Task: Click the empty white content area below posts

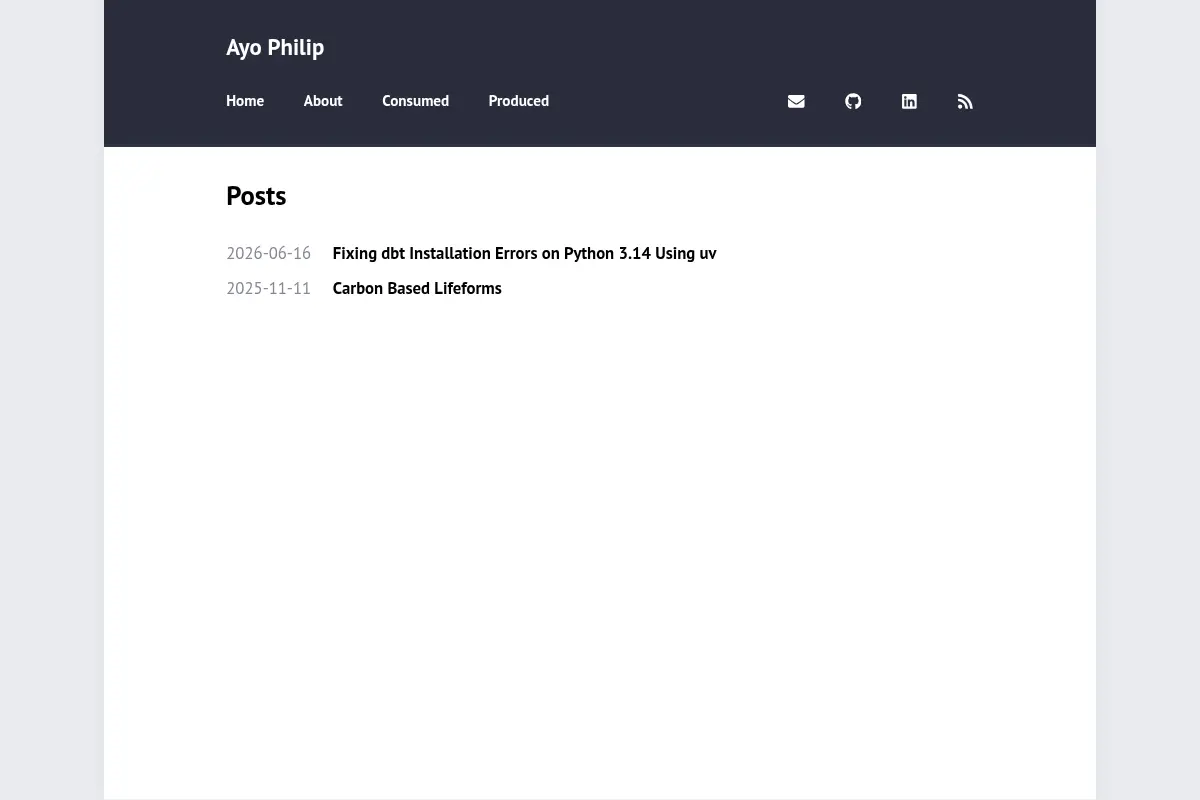Action: [x=600, y=550]
